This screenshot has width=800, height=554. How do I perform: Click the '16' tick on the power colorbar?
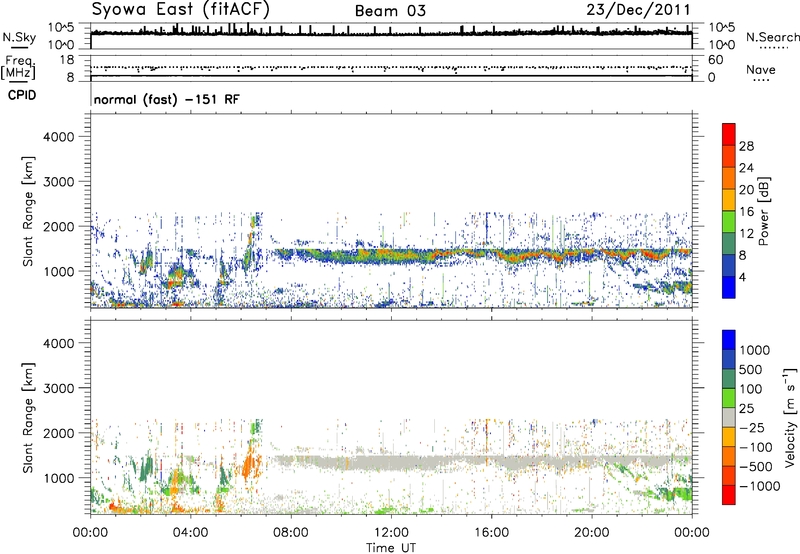(x=746, y=212)
